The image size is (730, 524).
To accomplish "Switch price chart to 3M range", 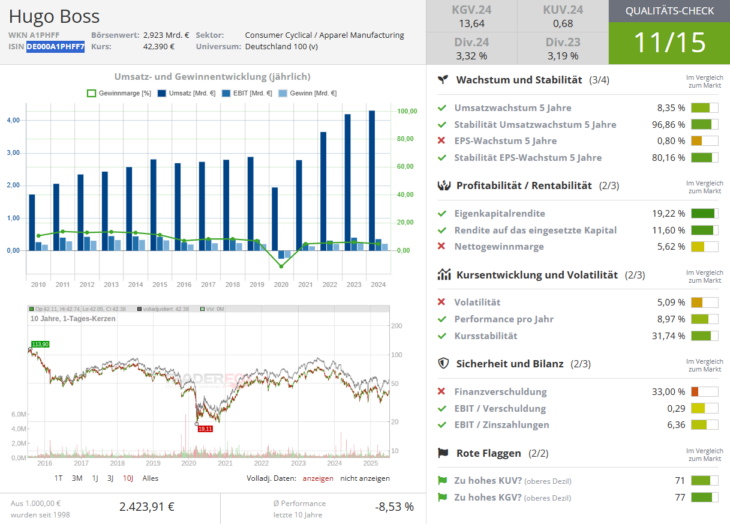I will [77, 478].
